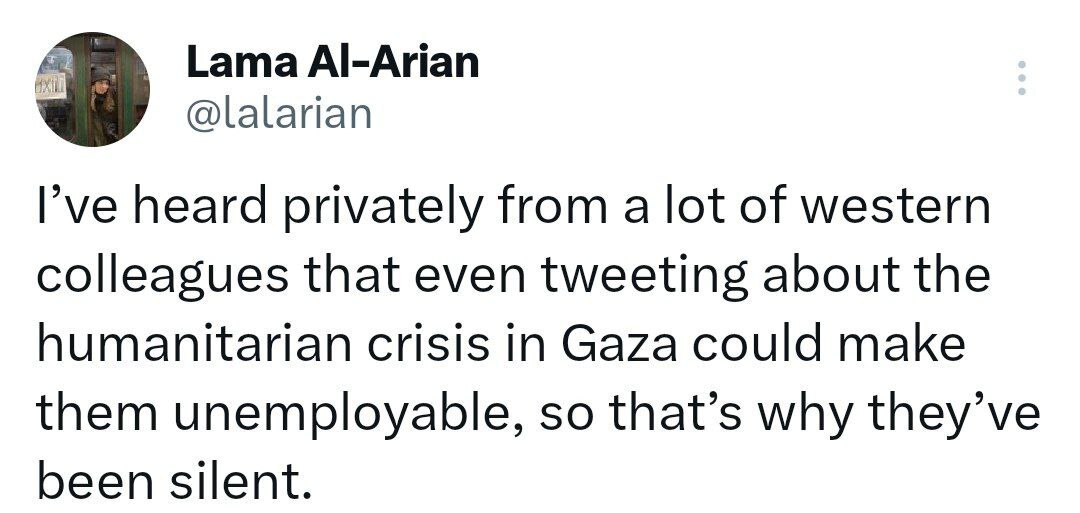The height and width of the screenshot is (513, 1080).
Task: Click the word "them" starting the fourth line
Action: [96, 412]
